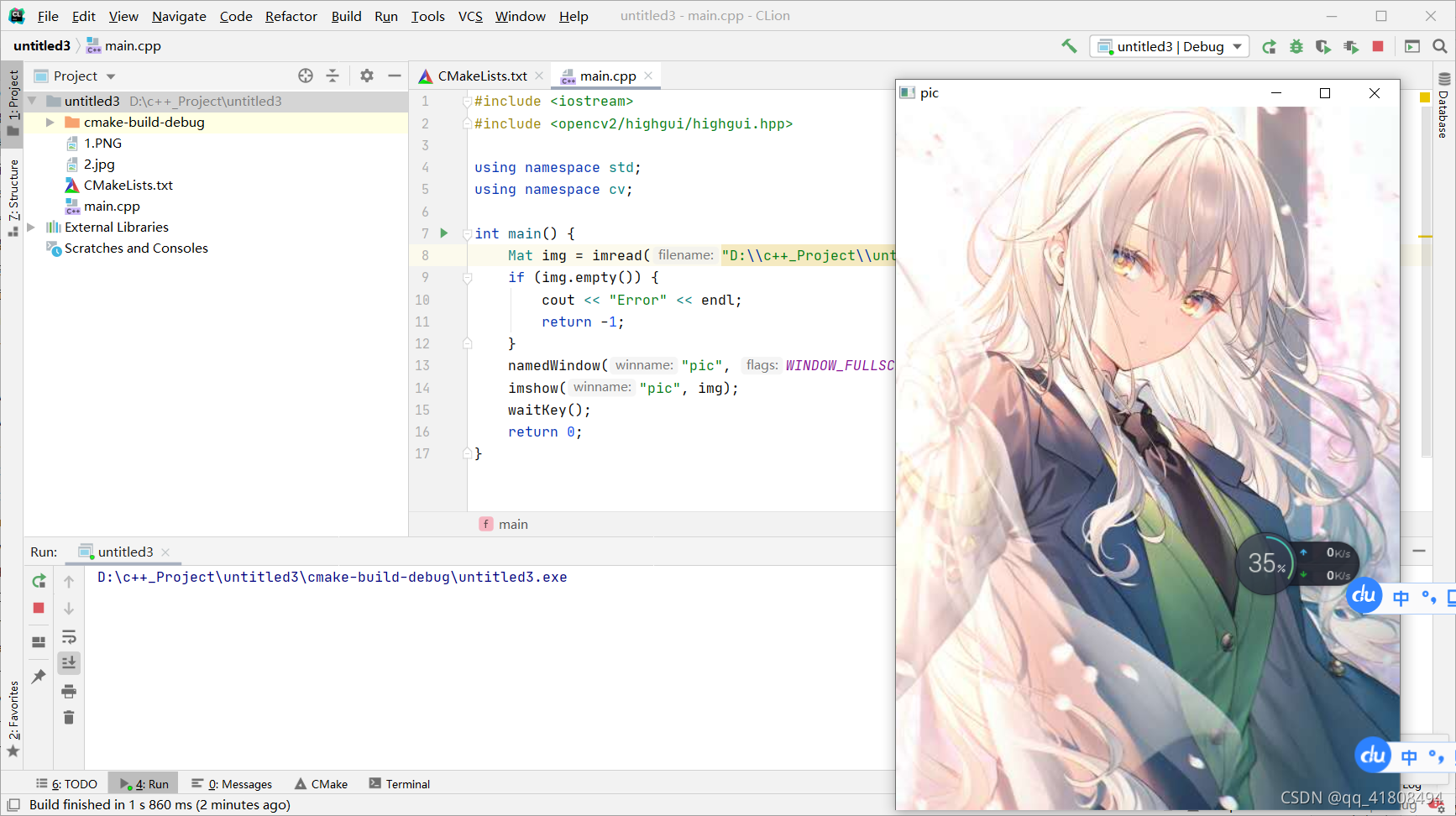The height and width of the screenshot is (816, 1456).
Task: Select Scratches and Consoles
Action: click(x=136, y=248)
